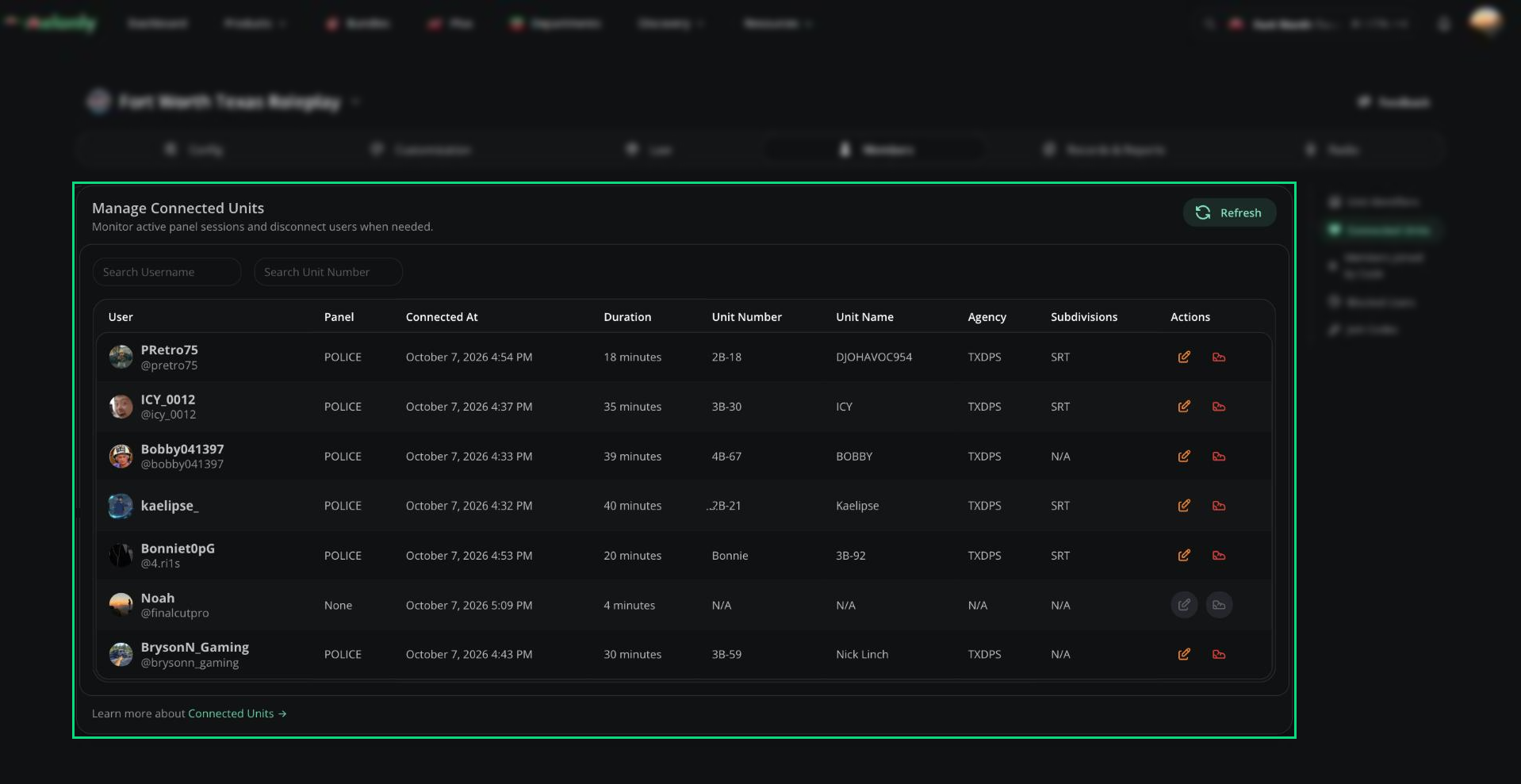This screenshot has height=784, width=1521.
Task: Click the kaelipse_ avatar image
Action: click(x=121, y=506)
